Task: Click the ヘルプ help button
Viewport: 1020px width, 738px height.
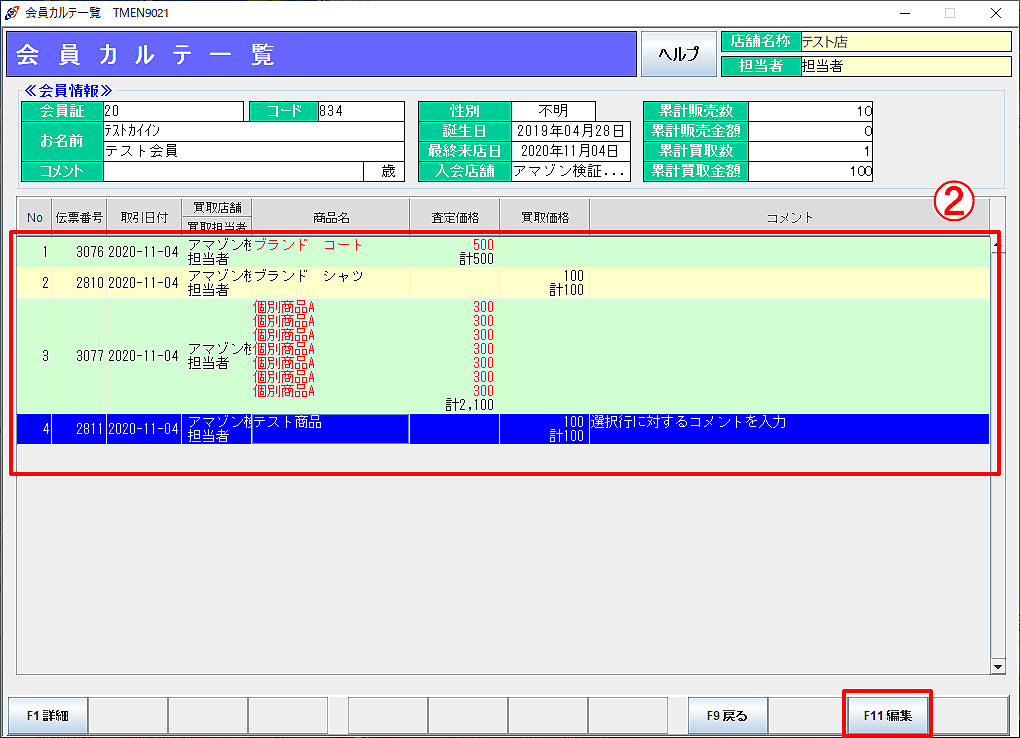Action: pos(678,54)
